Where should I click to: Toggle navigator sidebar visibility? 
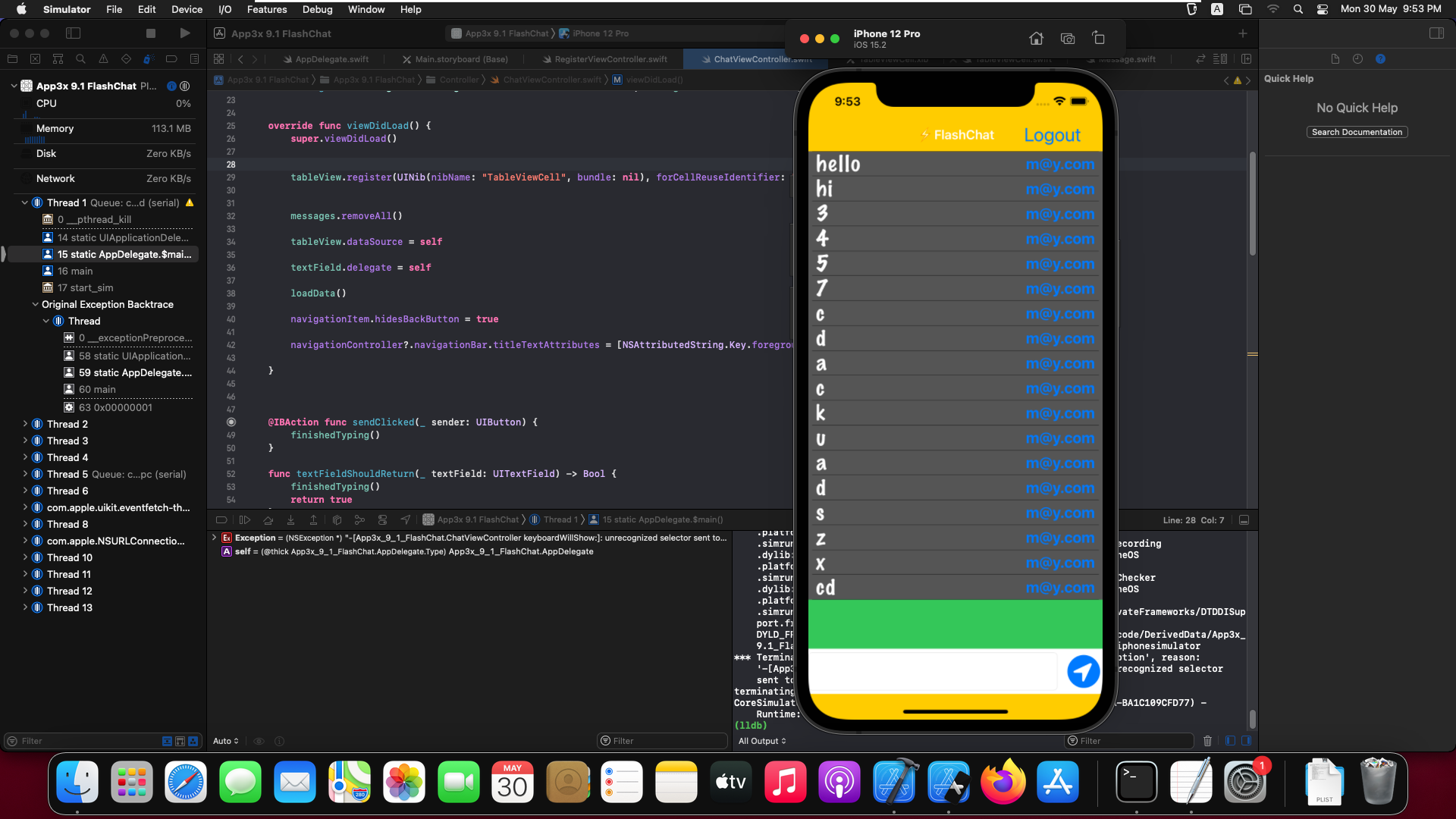pos(73,33)
